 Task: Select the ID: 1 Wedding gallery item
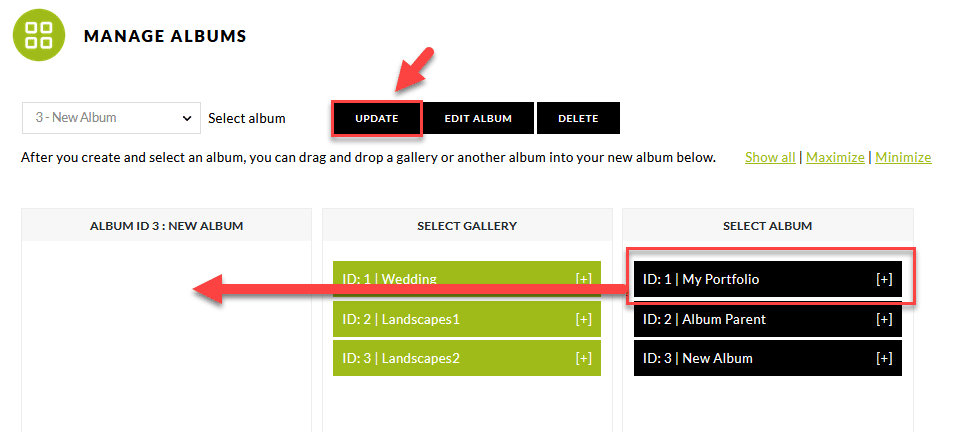tap(467, 279)
